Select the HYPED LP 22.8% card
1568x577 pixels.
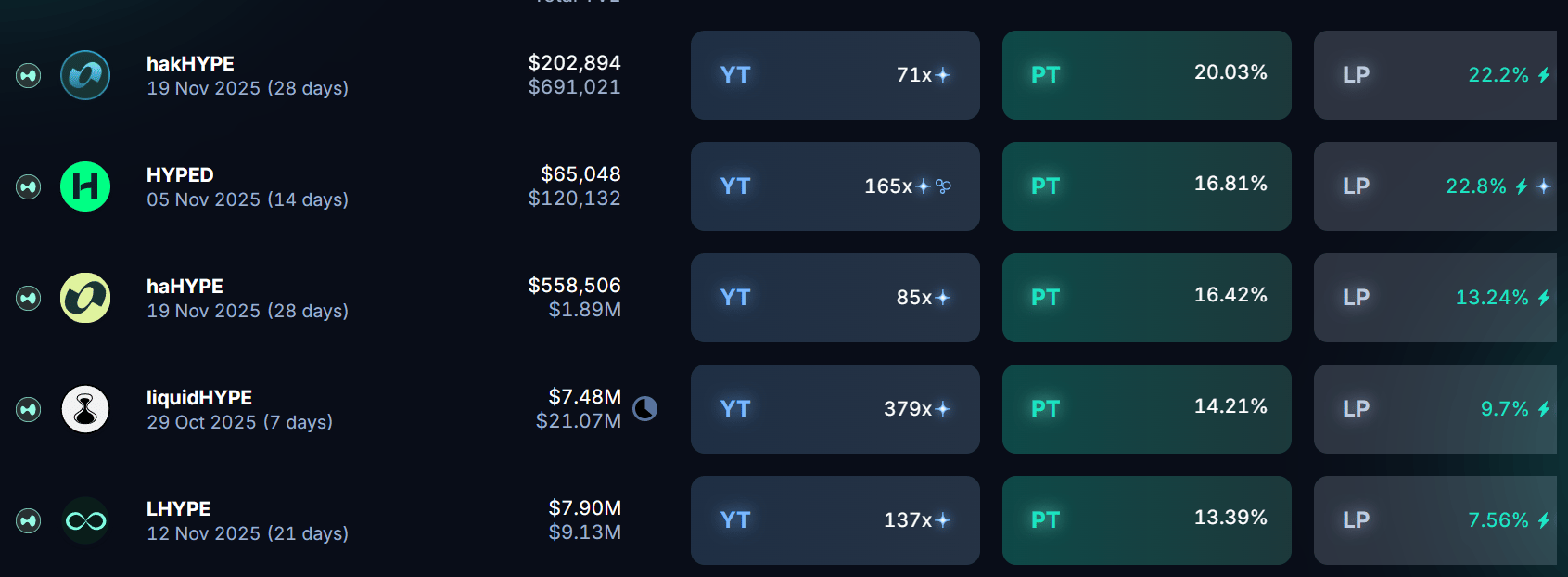pyautogui.click(x=1434, y=186)
